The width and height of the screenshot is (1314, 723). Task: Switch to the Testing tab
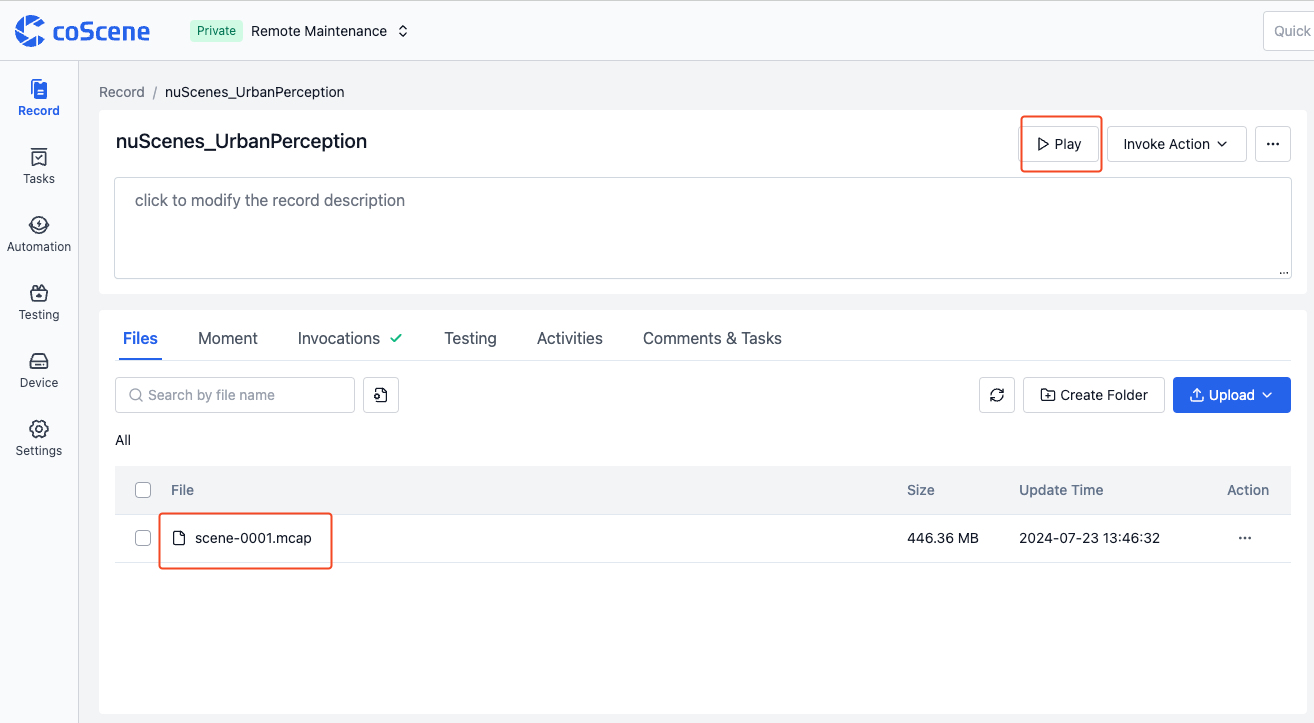[470, 338]
